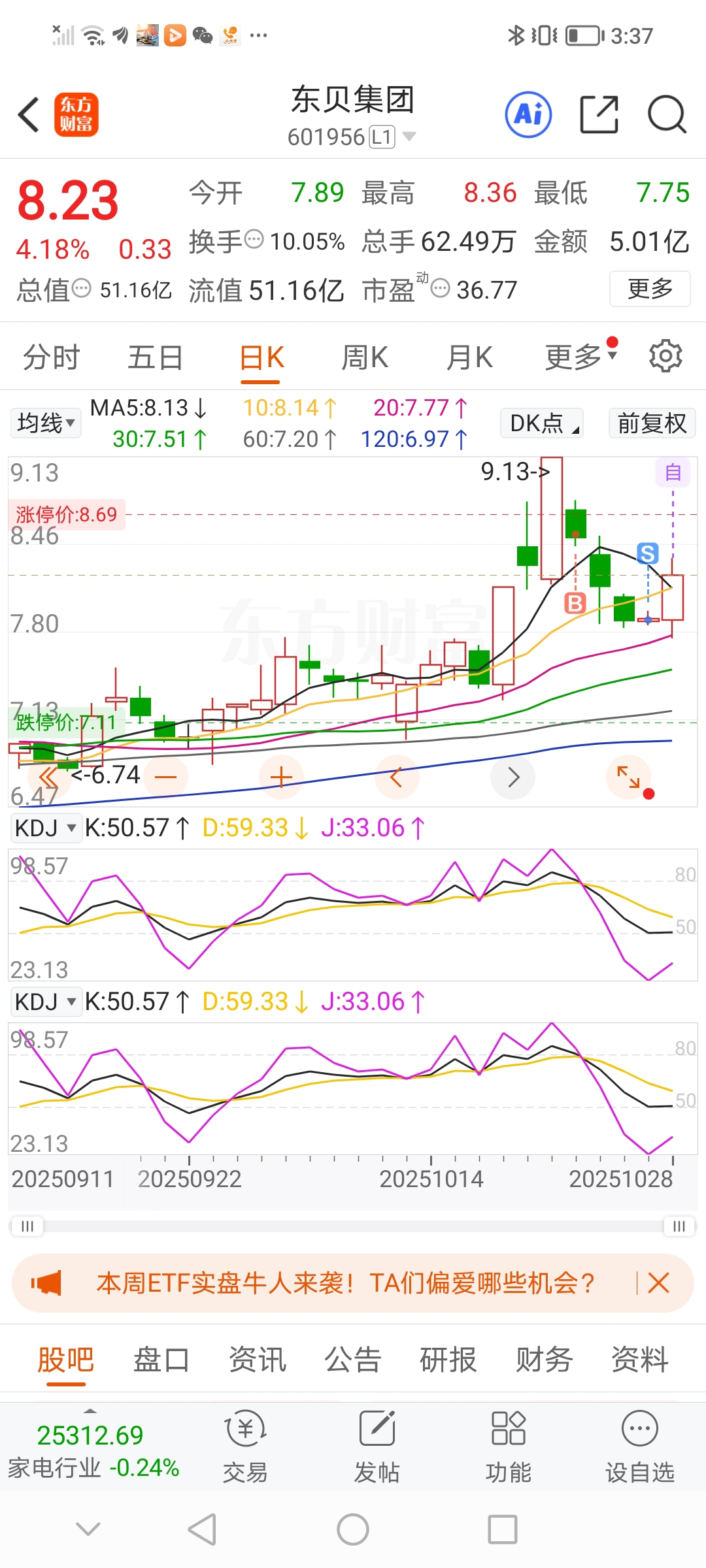Image resolution: width=706 pixels, height=1568 pixels.
Task: Open the 资料 tab
Action: click(639, 1360)
